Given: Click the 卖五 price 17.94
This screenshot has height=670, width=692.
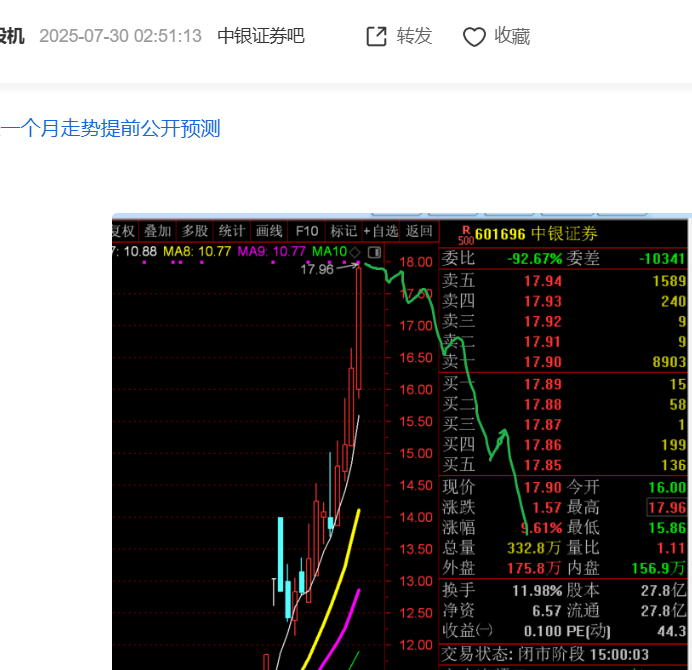Looking at the screenshot, I should click(x=543, y=281).
